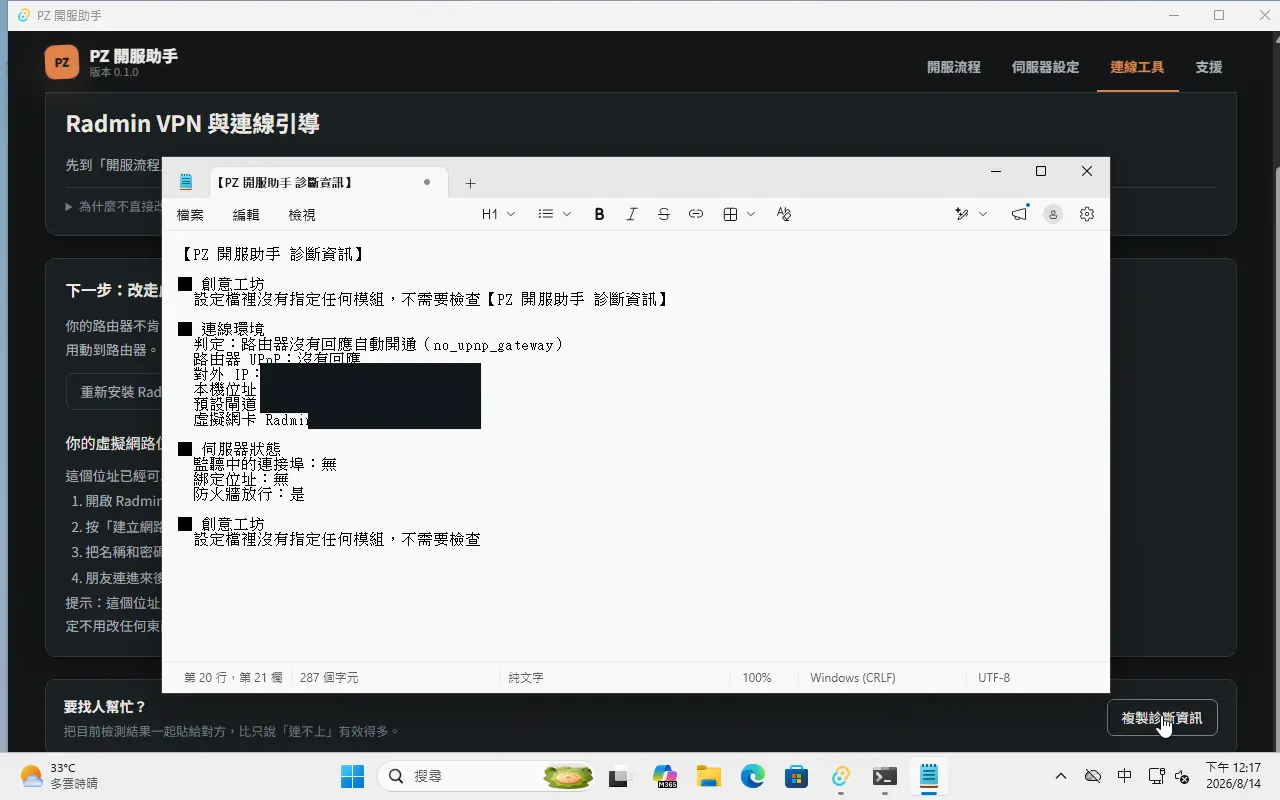Open the clock showing 下午 12:17

click(x=1233, y=776)
